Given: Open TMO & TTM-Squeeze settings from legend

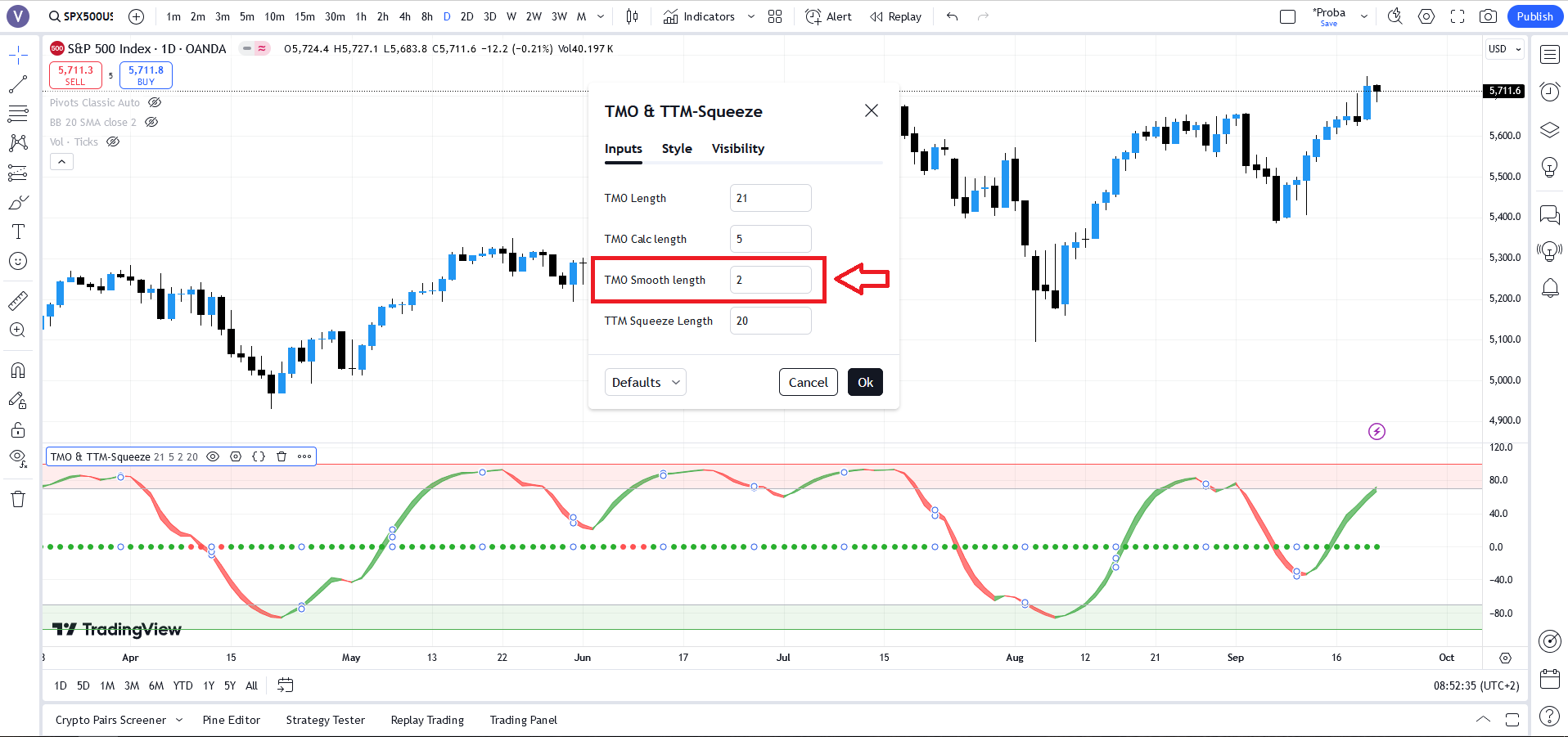Looking at the screenshot, I should click(x=236, y=456).
